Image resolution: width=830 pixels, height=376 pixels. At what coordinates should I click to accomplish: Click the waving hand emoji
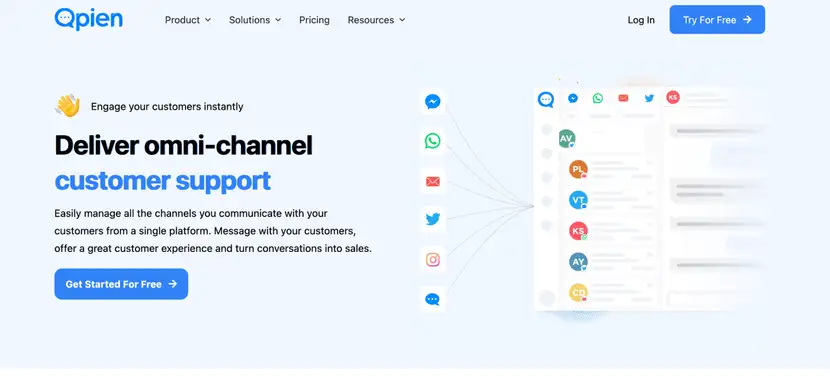pyautogui.click(x=67, y=105)
